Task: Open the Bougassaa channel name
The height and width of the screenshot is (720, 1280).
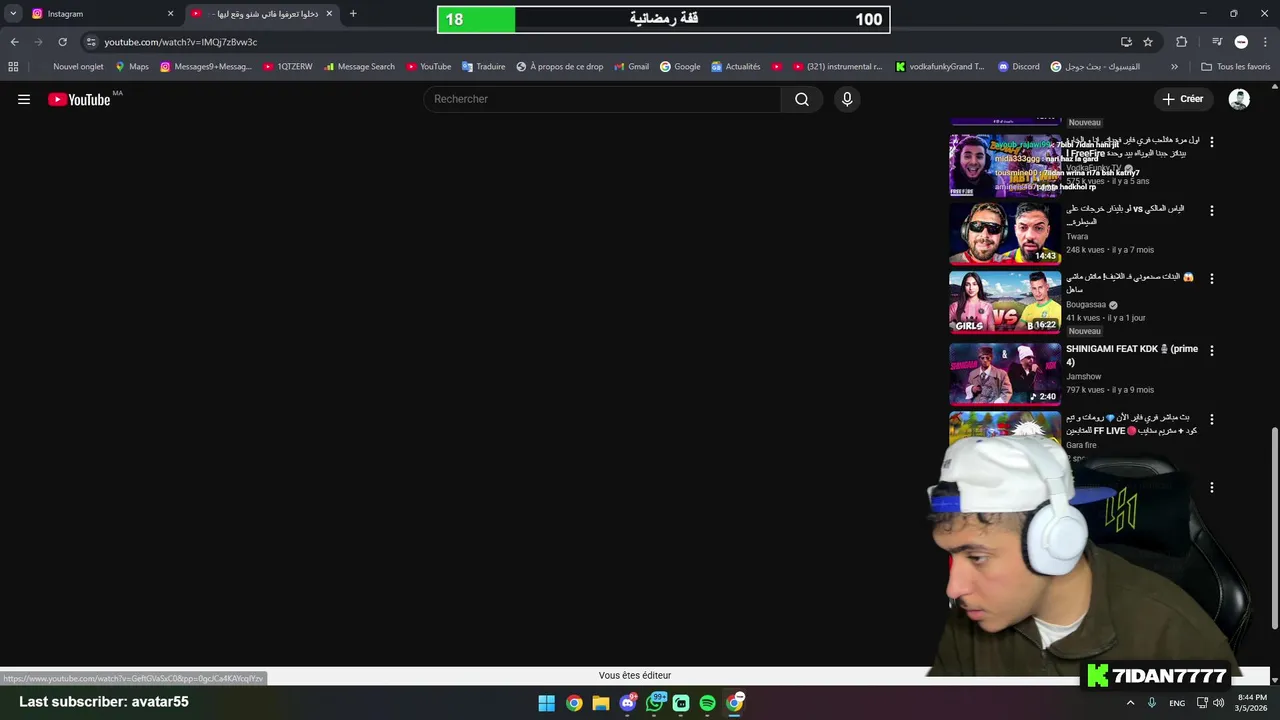Action: 1086,305
